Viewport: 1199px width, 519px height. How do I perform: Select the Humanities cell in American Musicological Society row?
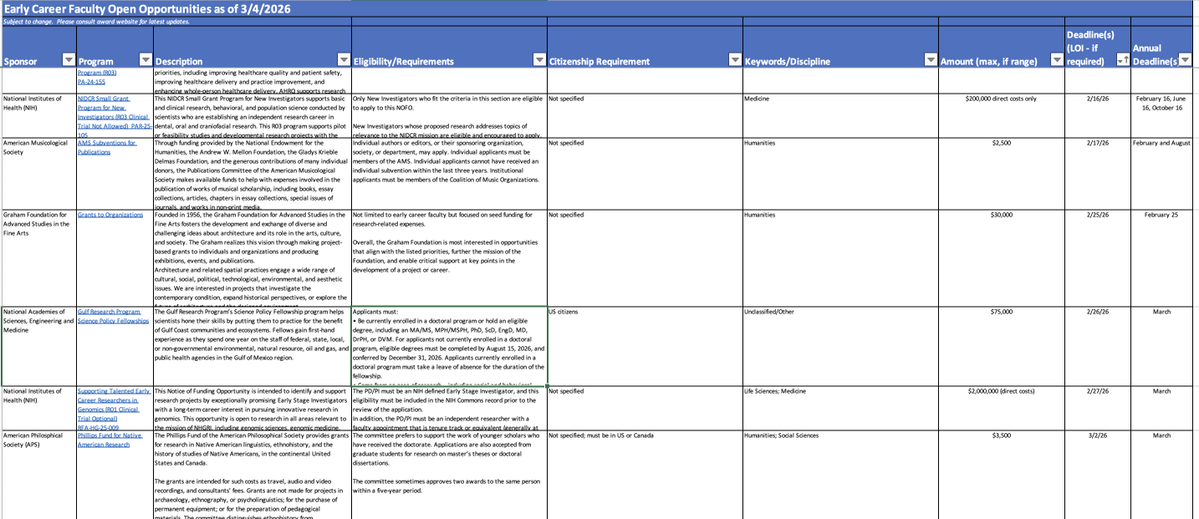click(x=840, y=173)
